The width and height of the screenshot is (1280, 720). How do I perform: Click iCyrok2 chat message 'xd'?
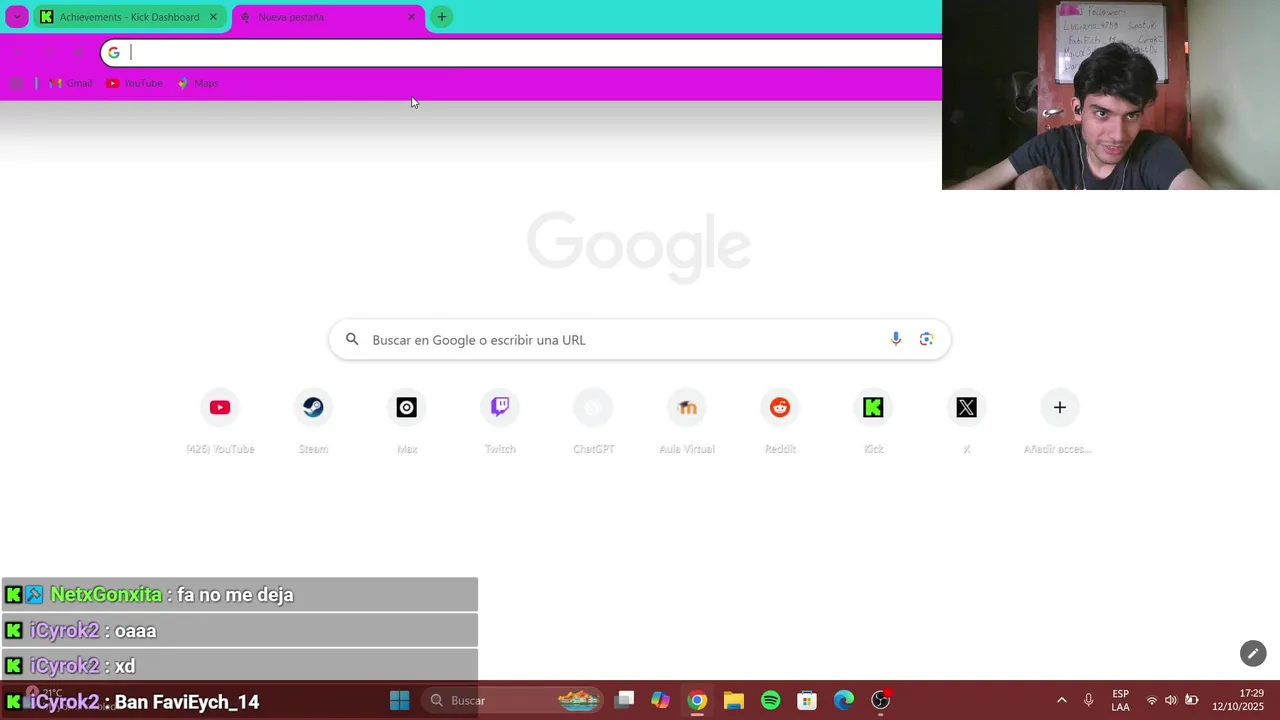coord(240,666)
